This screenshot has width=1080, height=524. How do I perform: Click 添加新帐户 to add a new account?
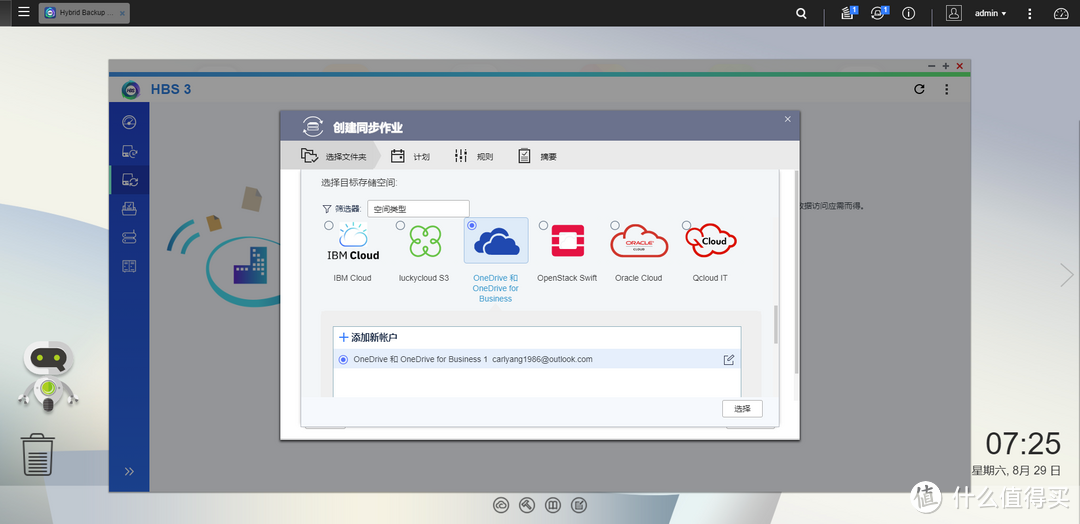(x=368, y=337)
